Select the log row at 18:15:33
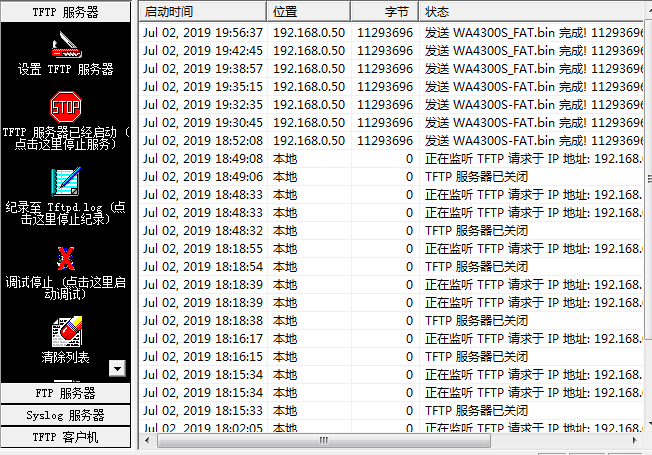The width and height of the screenshot is (652, 455). click(x=391, y=411)
